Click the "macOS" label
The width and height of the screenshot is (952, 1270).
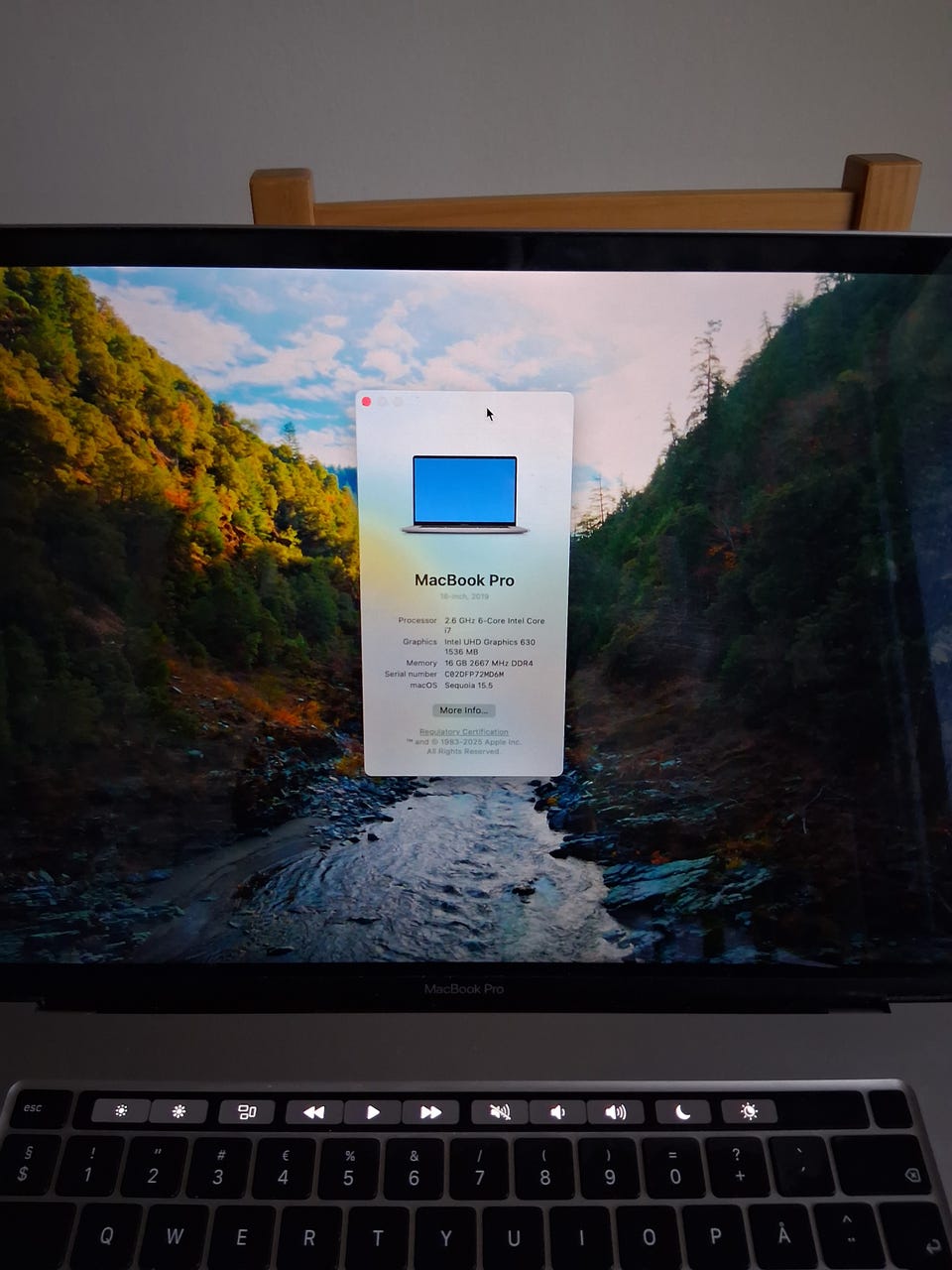tap(423, 685)
